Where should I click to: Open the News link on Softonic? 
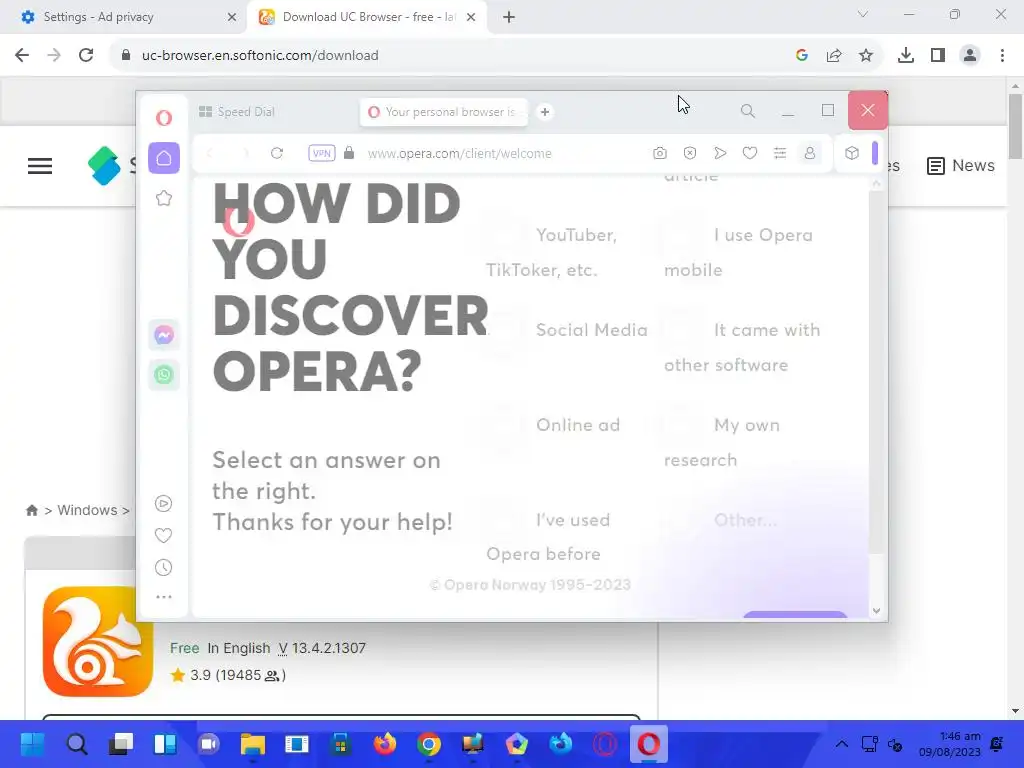(961, 166)
